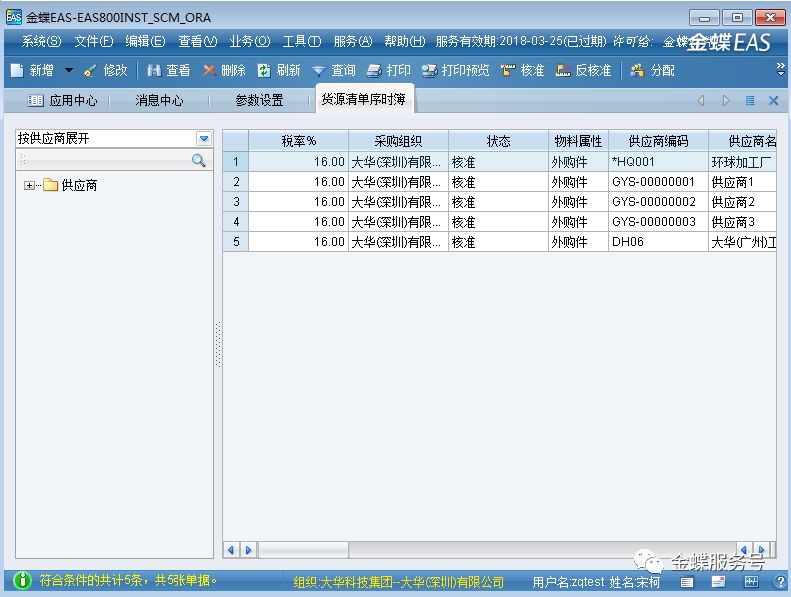The image size is (791, 597).
Task: Open the tab list icon
Action: (x=750, y=100)
